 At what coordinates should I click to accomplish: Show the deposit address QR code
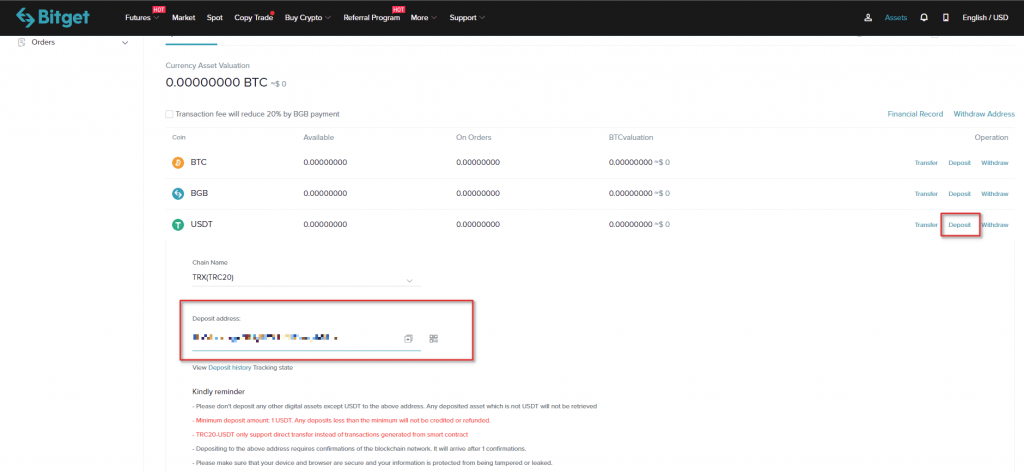coord(434,338)
